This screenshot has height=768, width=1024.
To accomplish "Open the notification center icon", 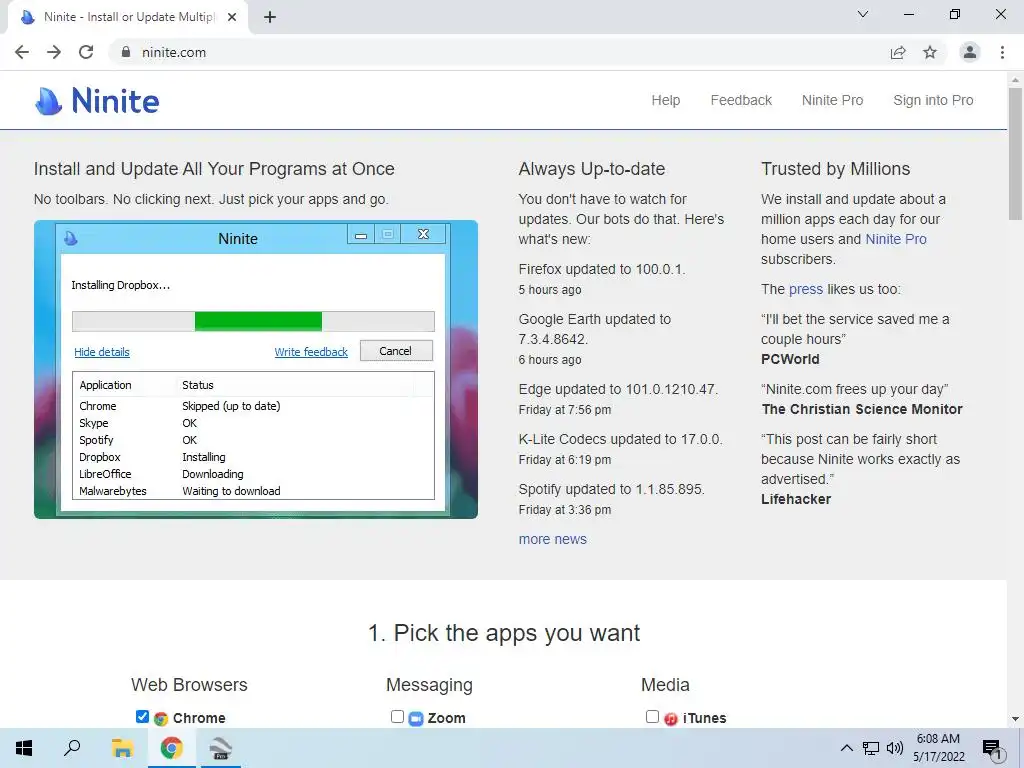I will coord(993,749).
